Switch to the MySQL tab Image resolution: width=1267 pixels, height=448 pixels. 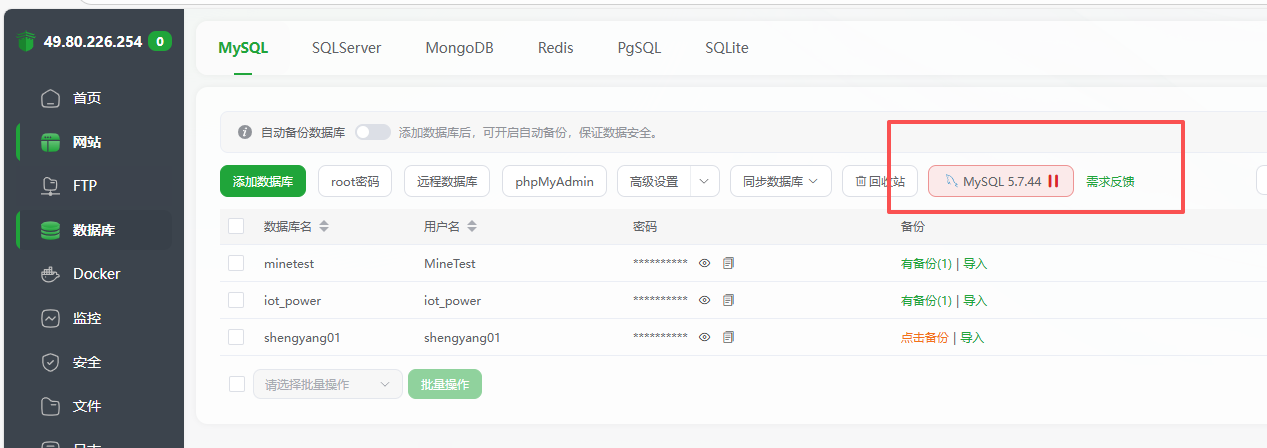pyautogui.click(x=243, y=47)
